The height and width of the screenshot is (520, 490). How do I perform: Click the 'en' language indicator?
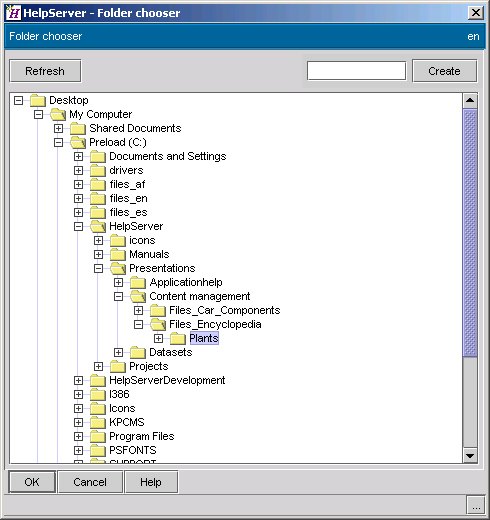pos(473,36)
